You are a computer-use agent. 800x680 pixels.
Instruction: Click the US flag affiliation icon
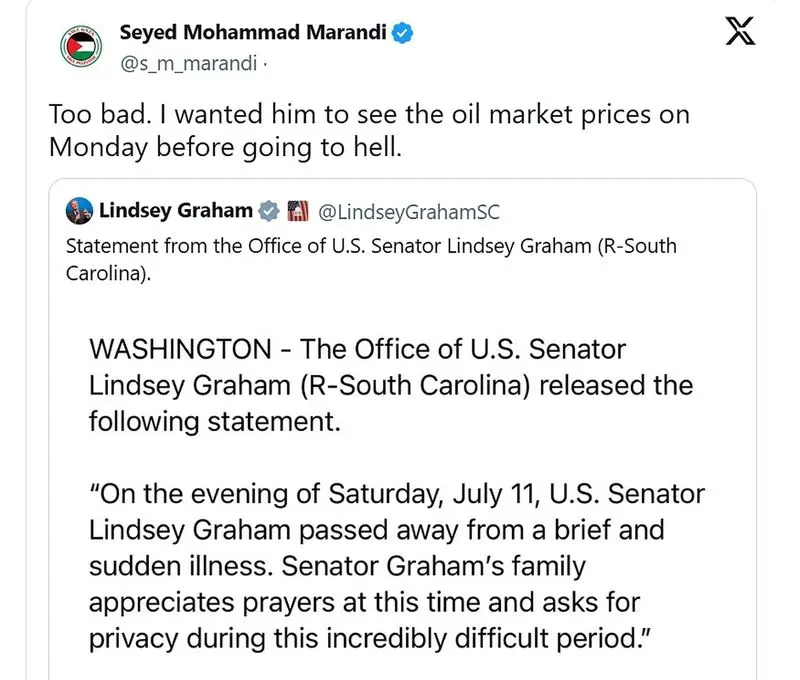point(298,211)
